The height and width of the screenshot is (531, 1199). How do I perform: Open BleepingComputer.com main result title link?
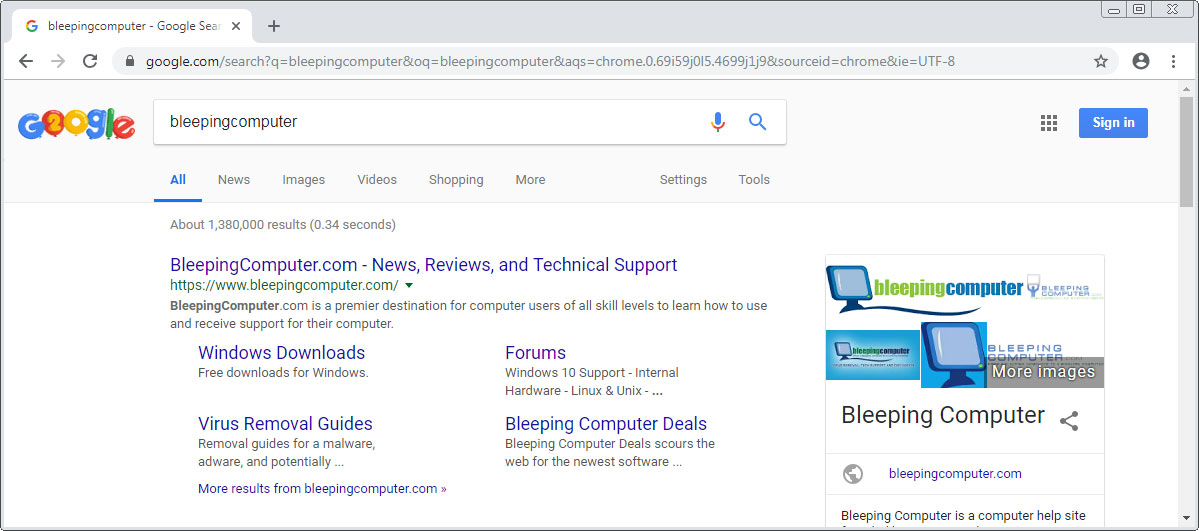click(424, 265)
